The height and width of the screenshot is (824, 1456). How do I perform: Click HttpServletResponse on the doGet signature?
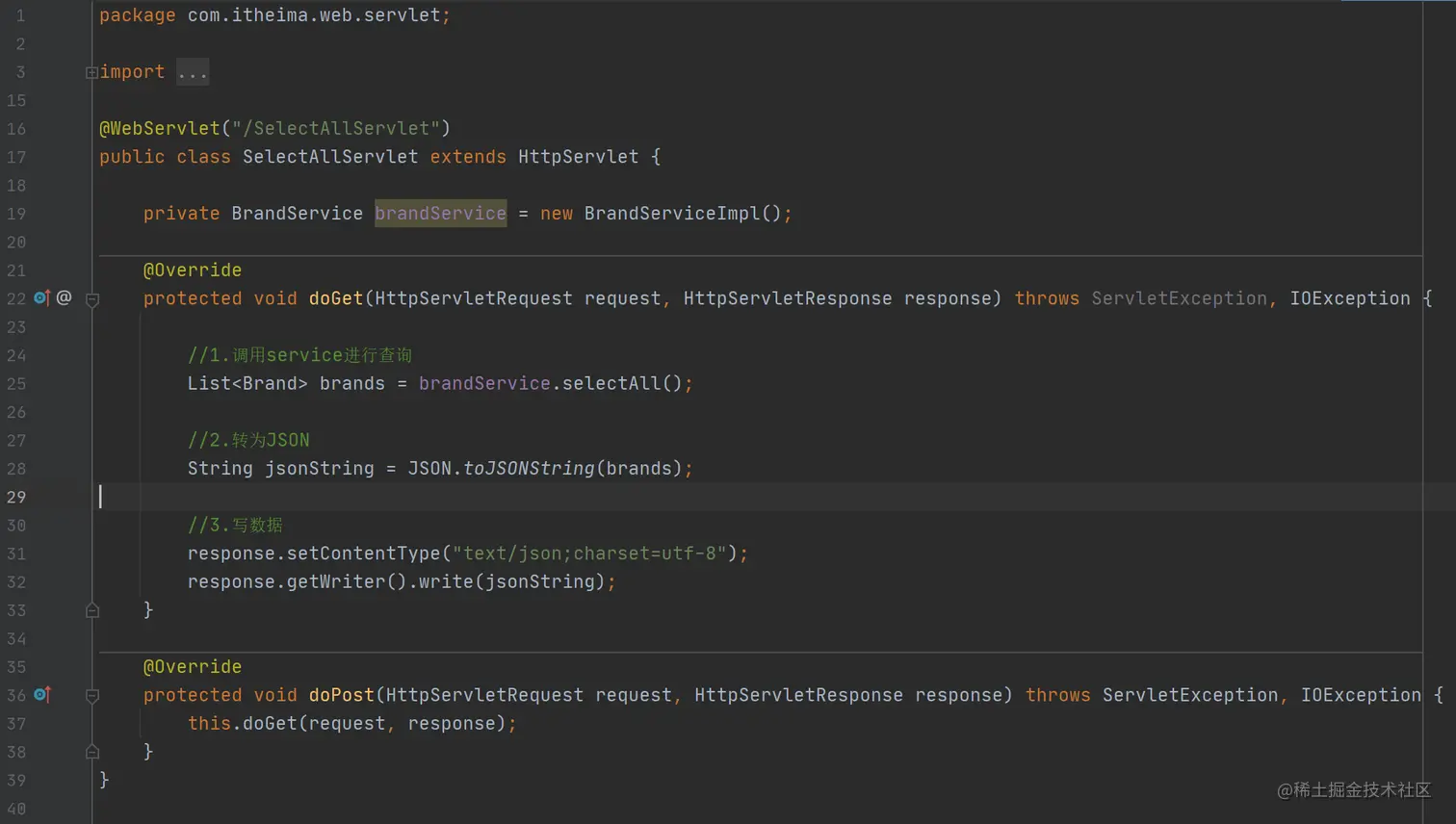click(788, 297)
